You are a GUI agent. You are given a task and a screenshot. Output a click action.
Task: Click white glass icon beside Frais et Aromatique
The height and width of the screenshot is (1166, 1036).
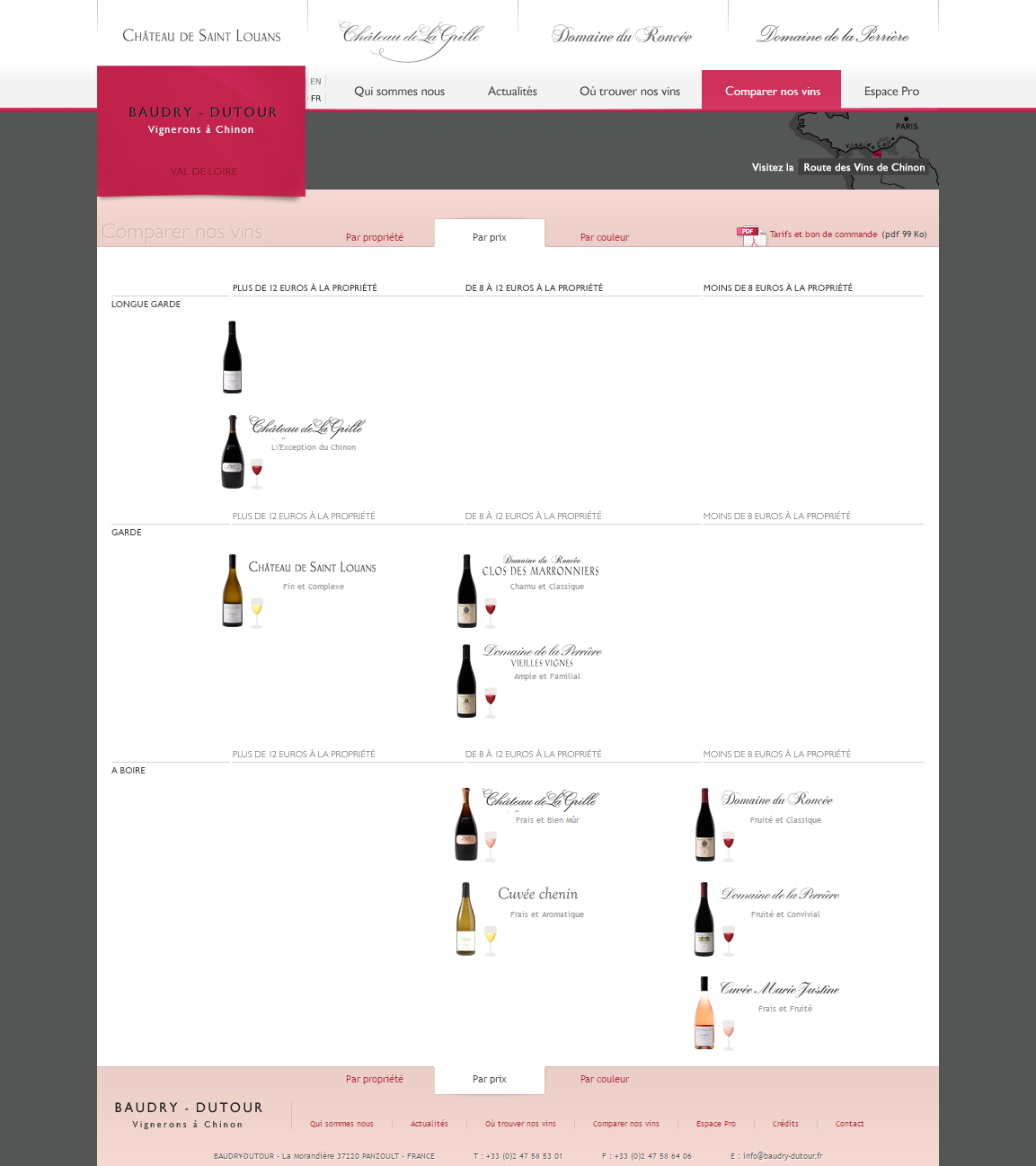tap(491, 941)
